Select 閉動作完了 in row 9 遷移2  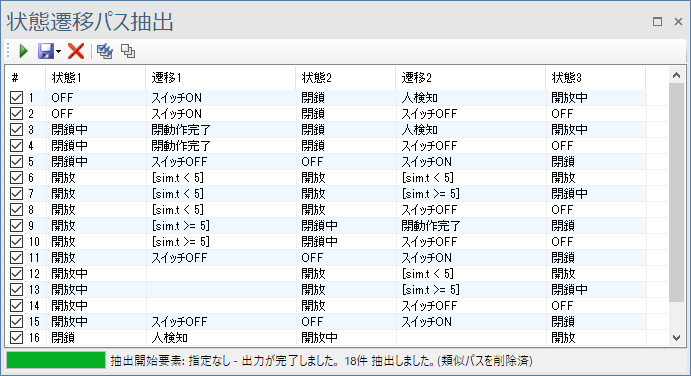431,226
